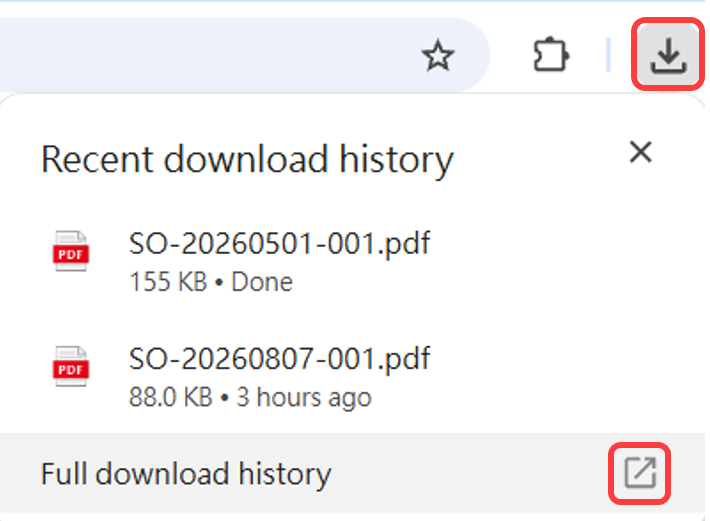Screen dimensions: 710x521
Task: Bookmark this page with the star icon
Action: coord(437,56)
